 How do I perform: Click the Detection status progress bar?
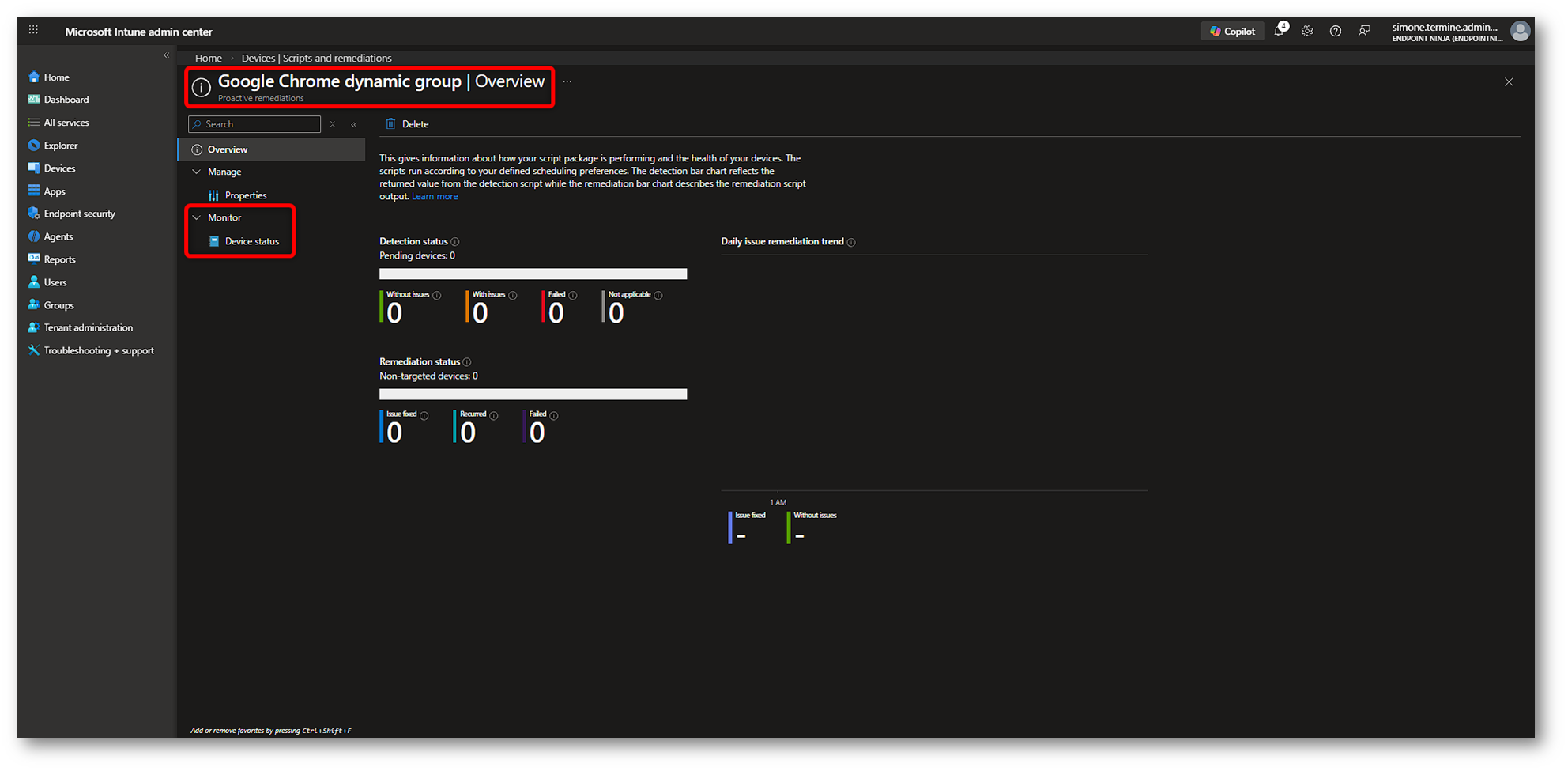(x=533, y=274)
